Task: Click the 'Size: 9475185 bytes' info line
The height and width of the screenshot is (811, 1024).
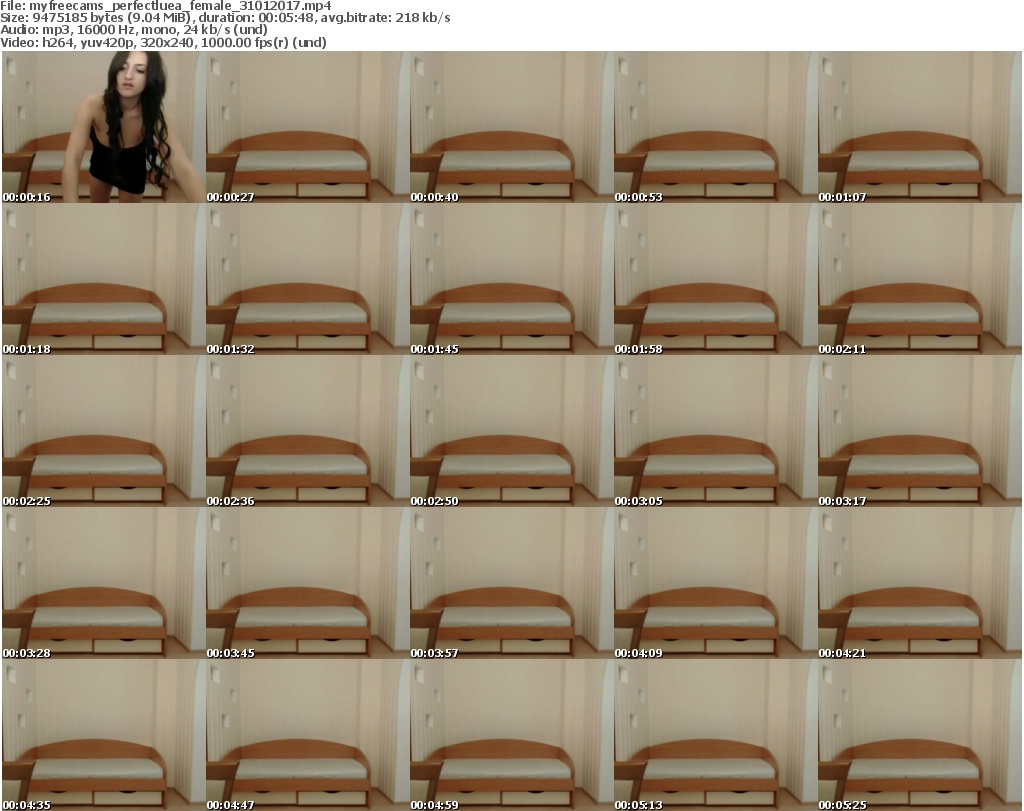Action: pyautogui.click(x=225, y=18)
